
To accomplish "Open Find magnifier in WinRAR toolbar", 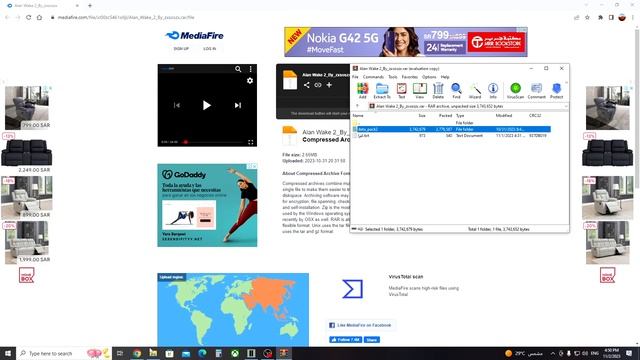I will pos(456,91).
